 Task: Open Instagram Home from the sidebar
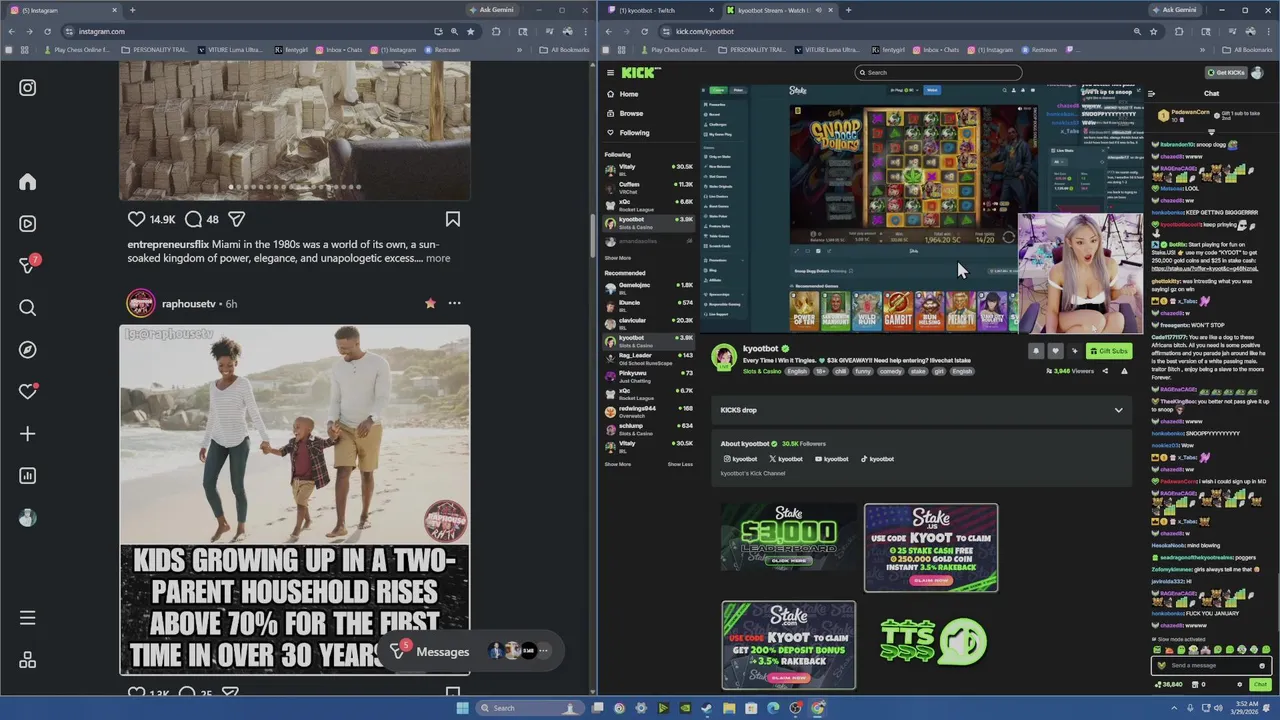pos(28,181)
